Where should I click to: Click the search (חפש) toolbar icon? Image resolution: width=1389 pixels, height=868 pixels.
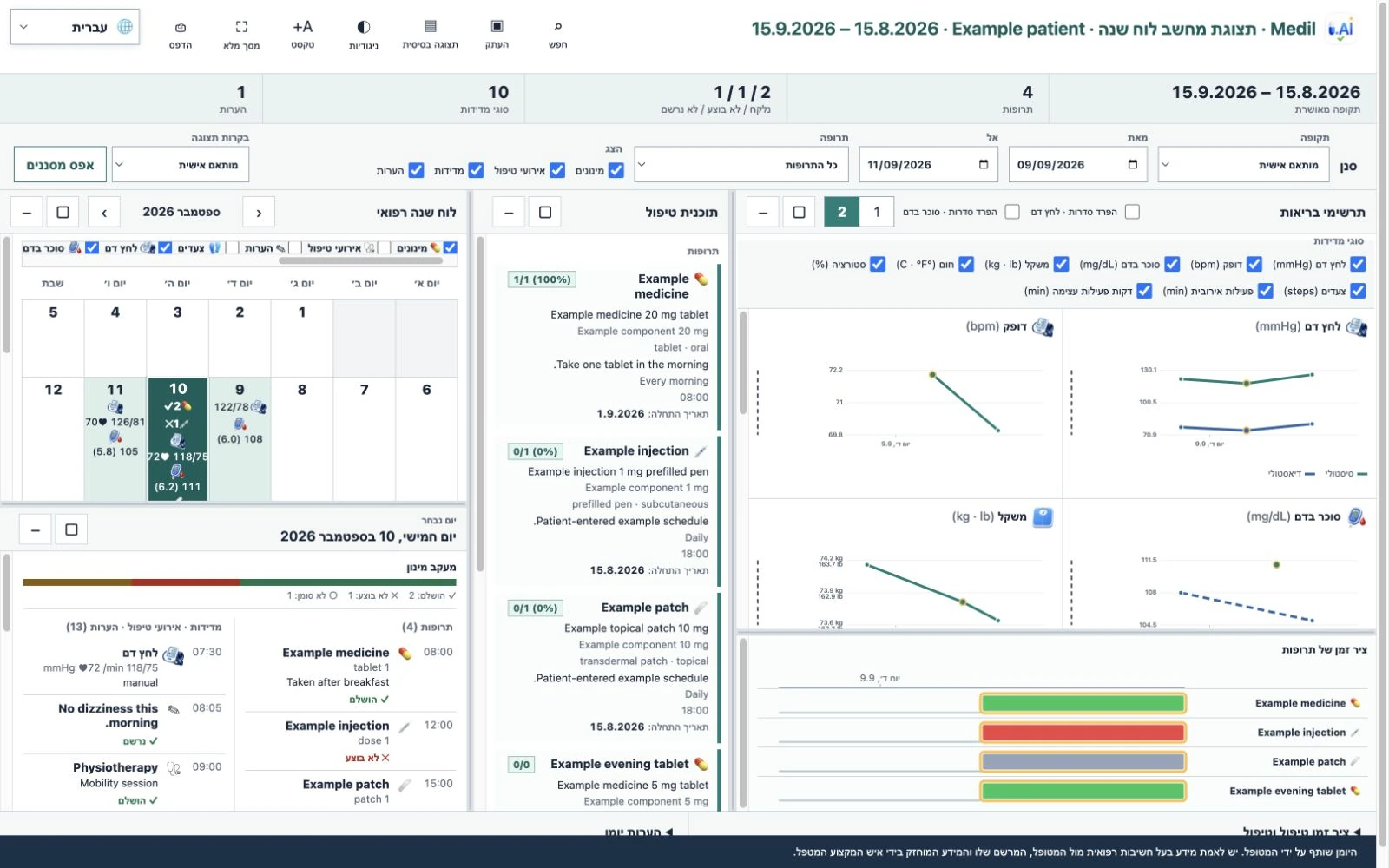coord(557,34)
